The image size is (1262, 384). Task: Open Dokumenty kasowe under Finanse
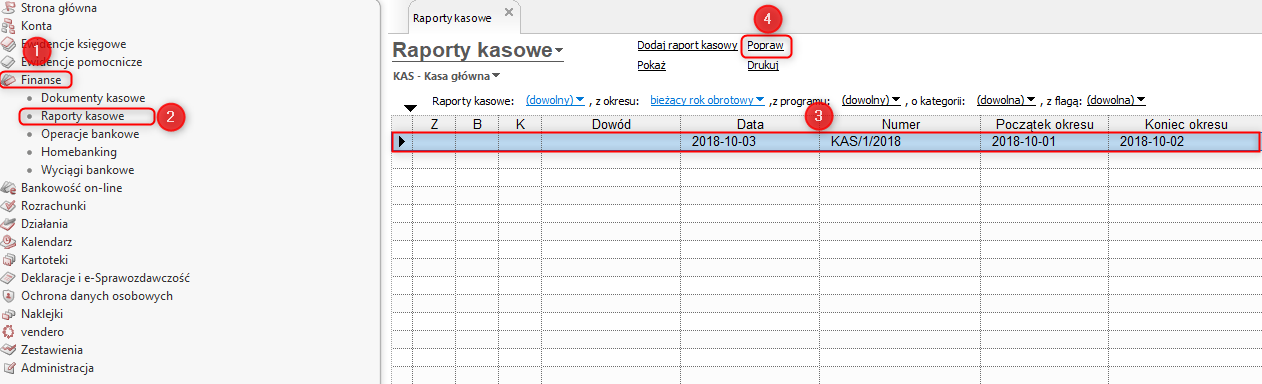(x=93, y=98)
